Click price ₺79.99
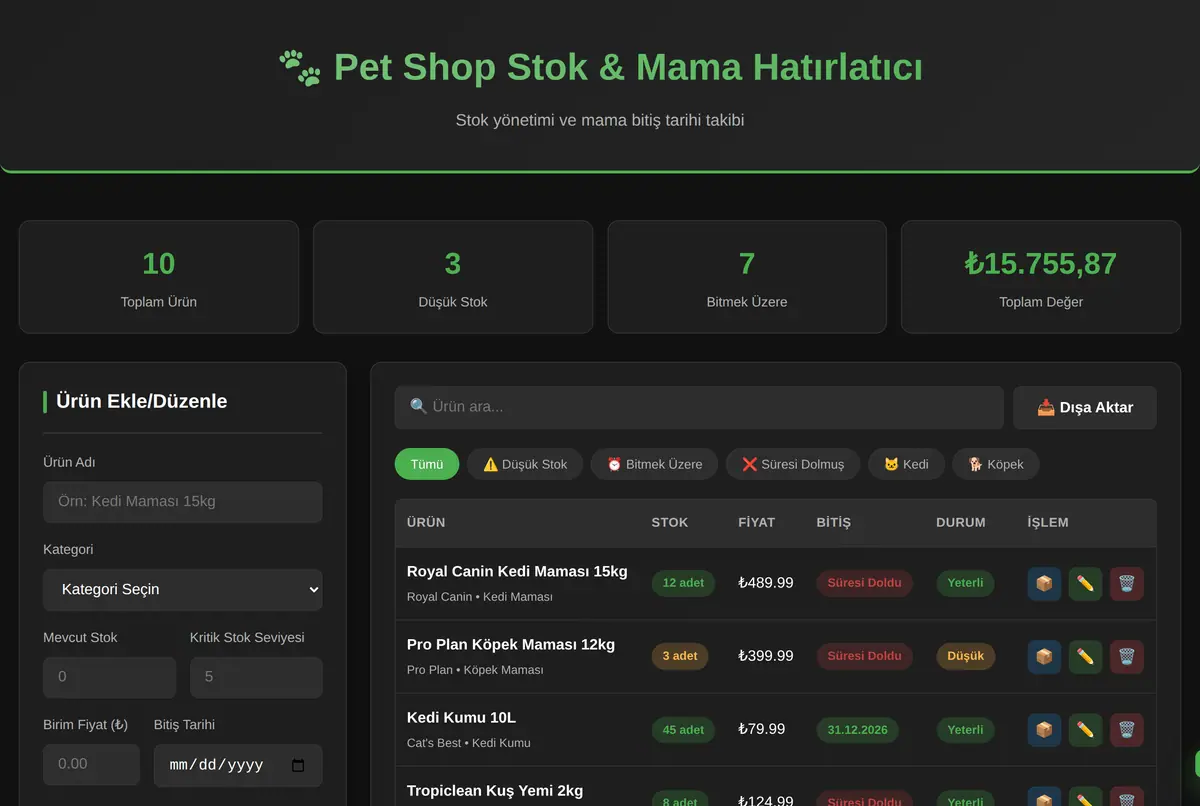Screen dimensions: 1200x806 click(x=762, y=730)
